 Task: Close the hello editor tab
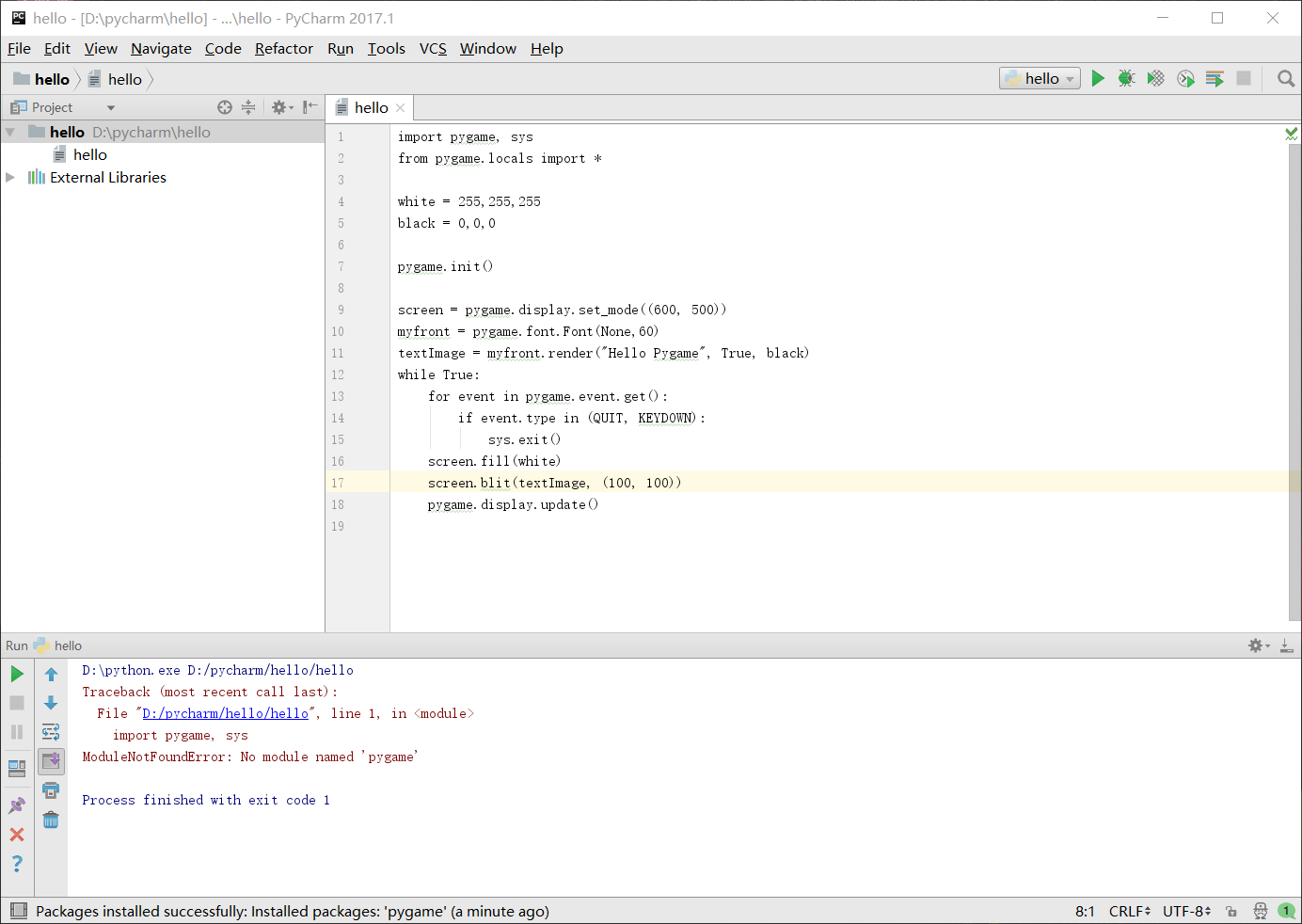pyautogui.click(x=400, y=108)
